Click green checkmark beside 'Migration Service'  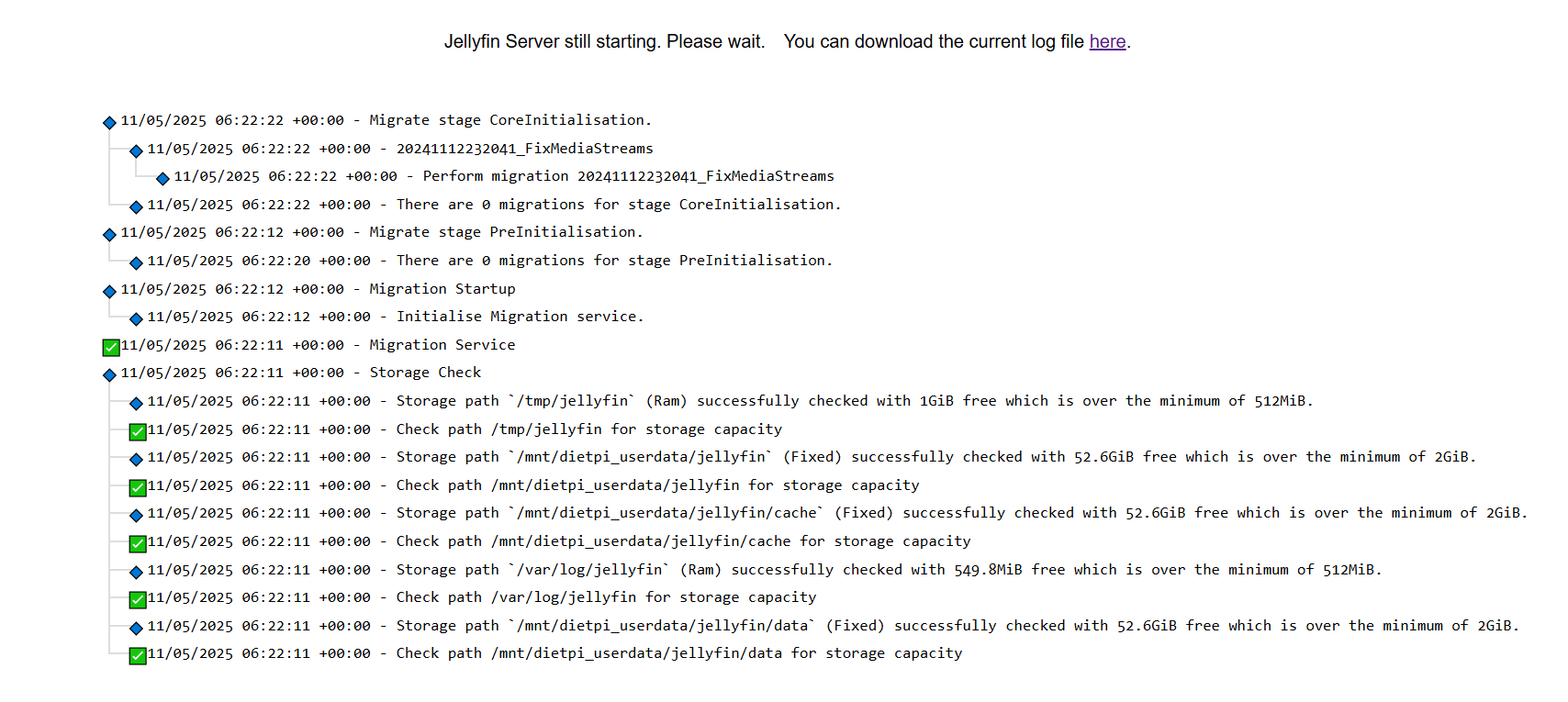[111, 347]
